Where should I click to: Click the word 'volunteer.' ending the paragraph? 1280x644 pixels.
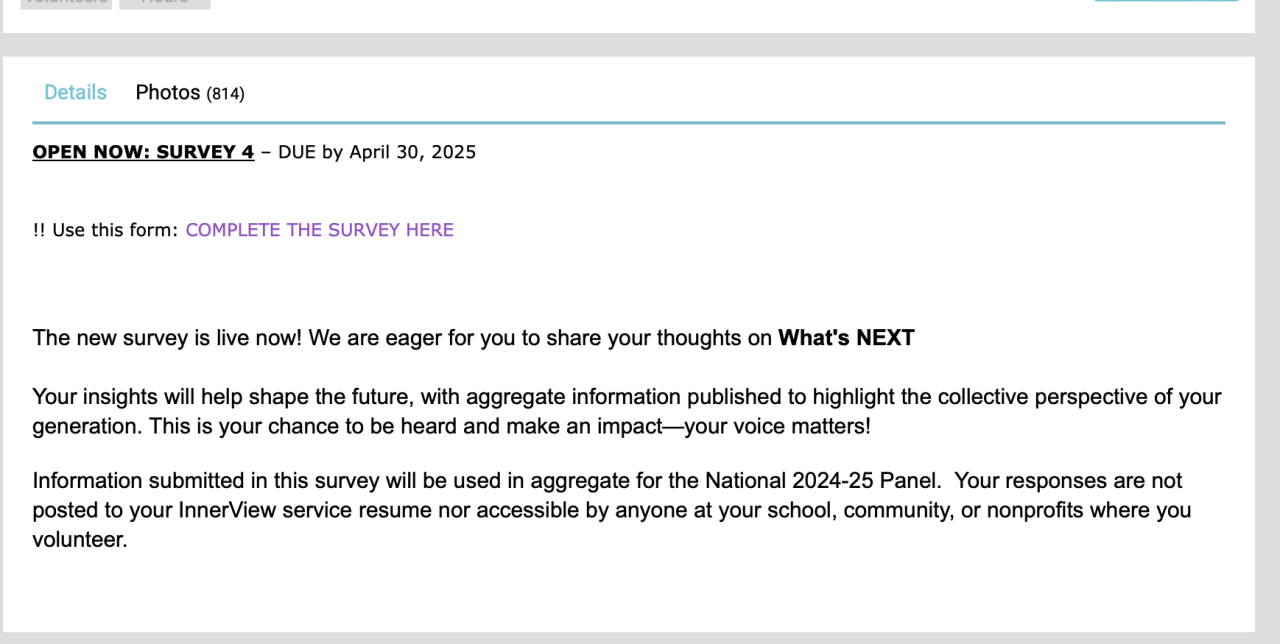point(80,541)
